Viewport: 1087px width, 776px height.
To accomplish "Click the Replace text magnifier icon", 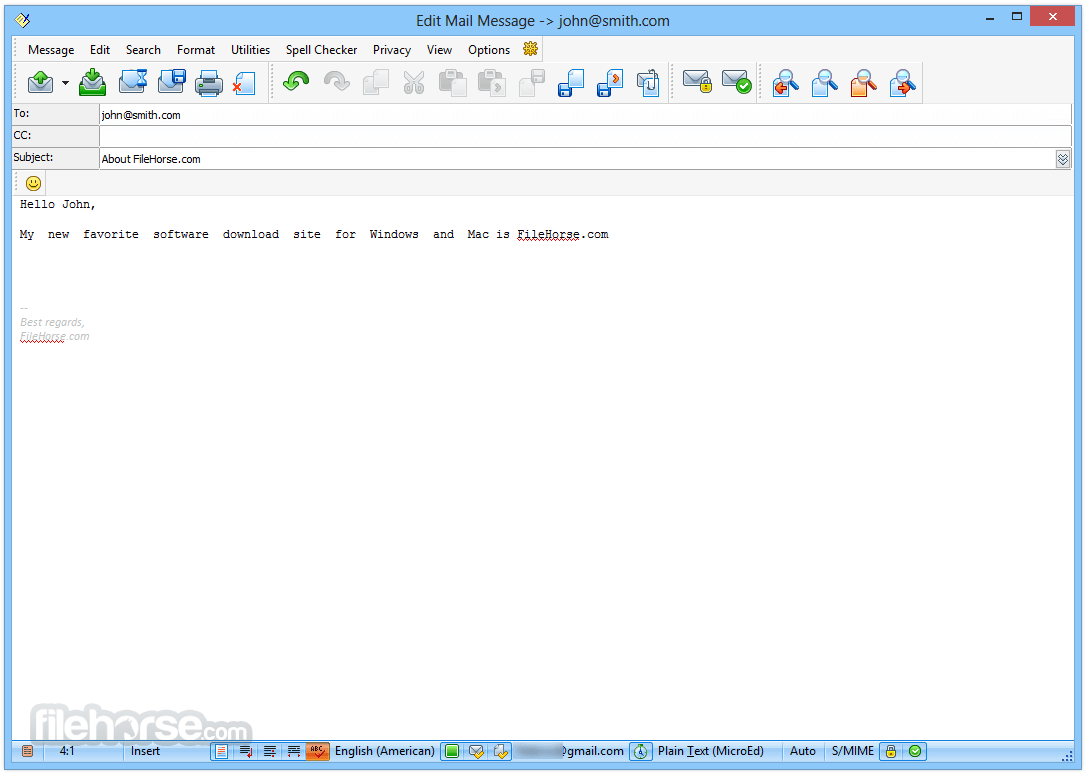I will pos(864,83).
